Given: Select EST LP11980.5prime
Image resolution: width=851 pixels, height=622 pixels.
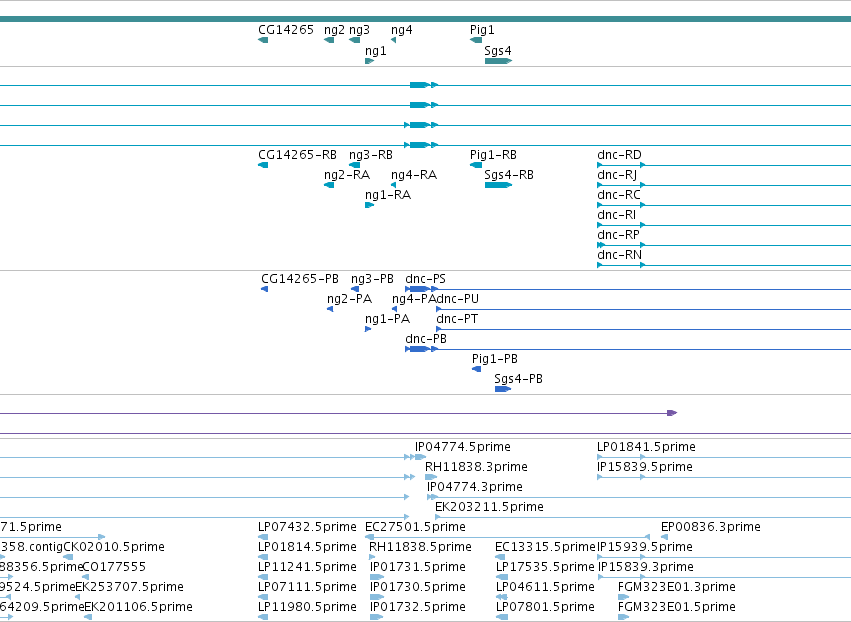Looking at the screenshot, I should [307, 607].
